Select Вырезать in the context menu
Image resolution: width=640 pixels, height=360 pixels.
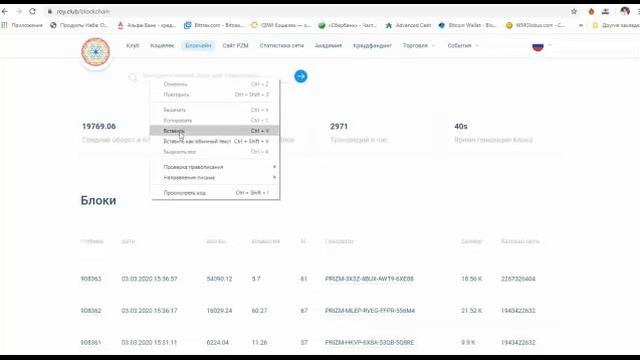(x=215, y=110)
